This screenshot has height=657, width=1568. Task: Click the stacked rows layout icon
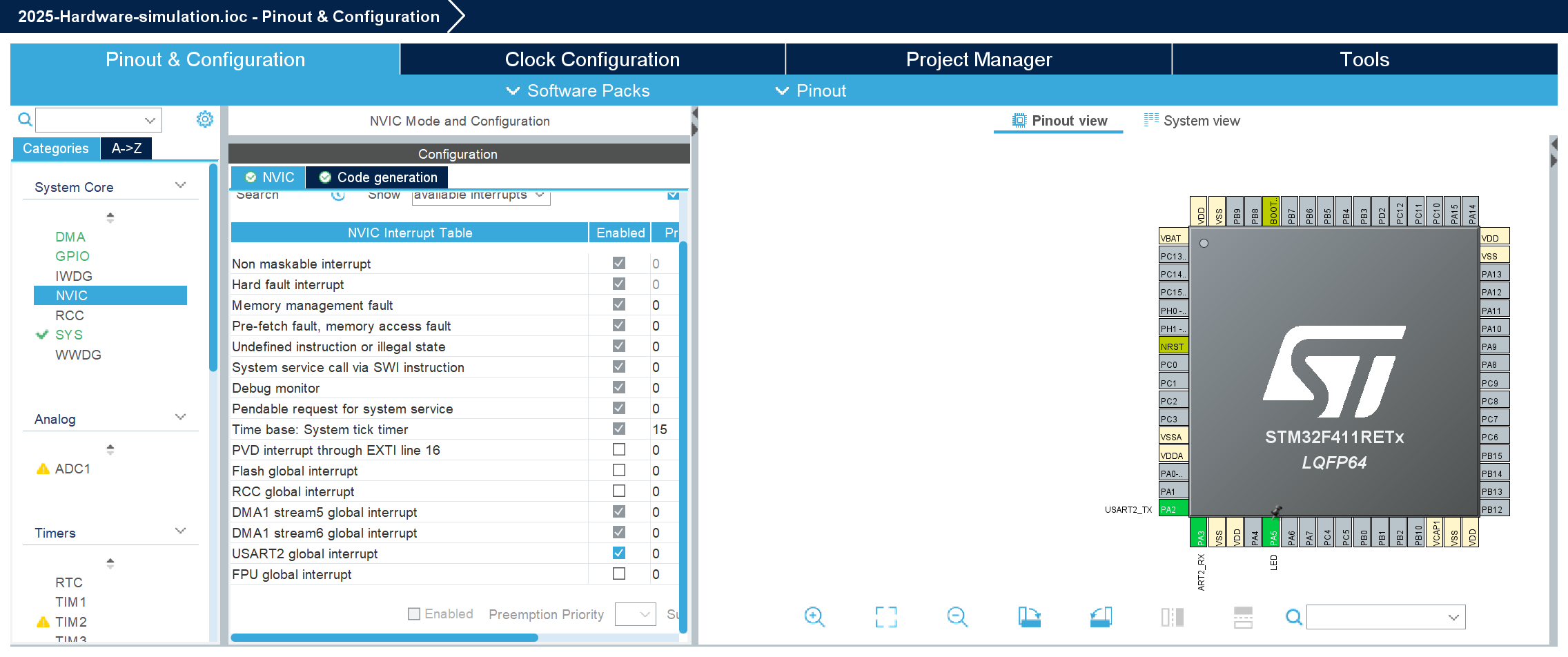pyautogui.click(x=1243, y=616)
